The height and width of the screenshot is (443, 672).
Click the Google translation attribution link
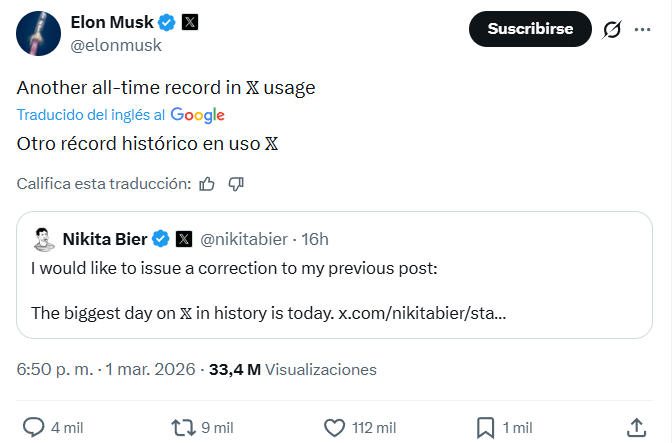pos(197,114)
